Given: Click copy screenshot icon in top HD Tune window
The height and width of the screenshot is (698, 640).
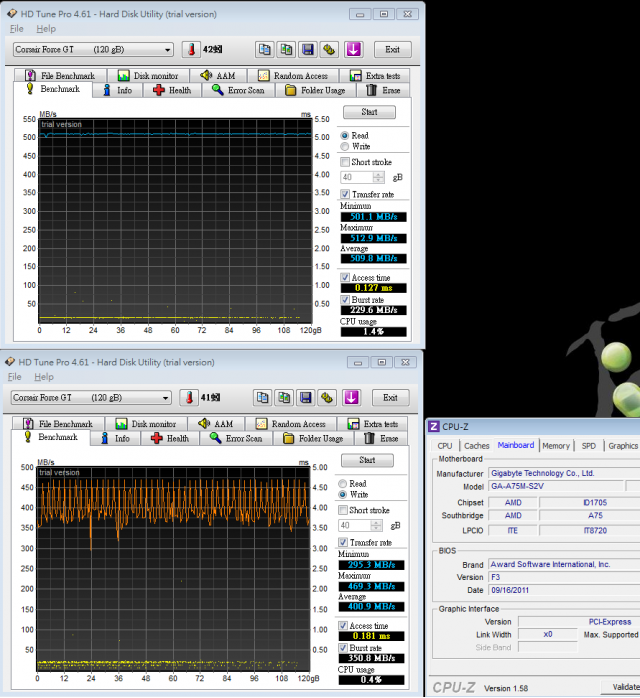Looking at the screenshot, I should [x=286, y=49].
